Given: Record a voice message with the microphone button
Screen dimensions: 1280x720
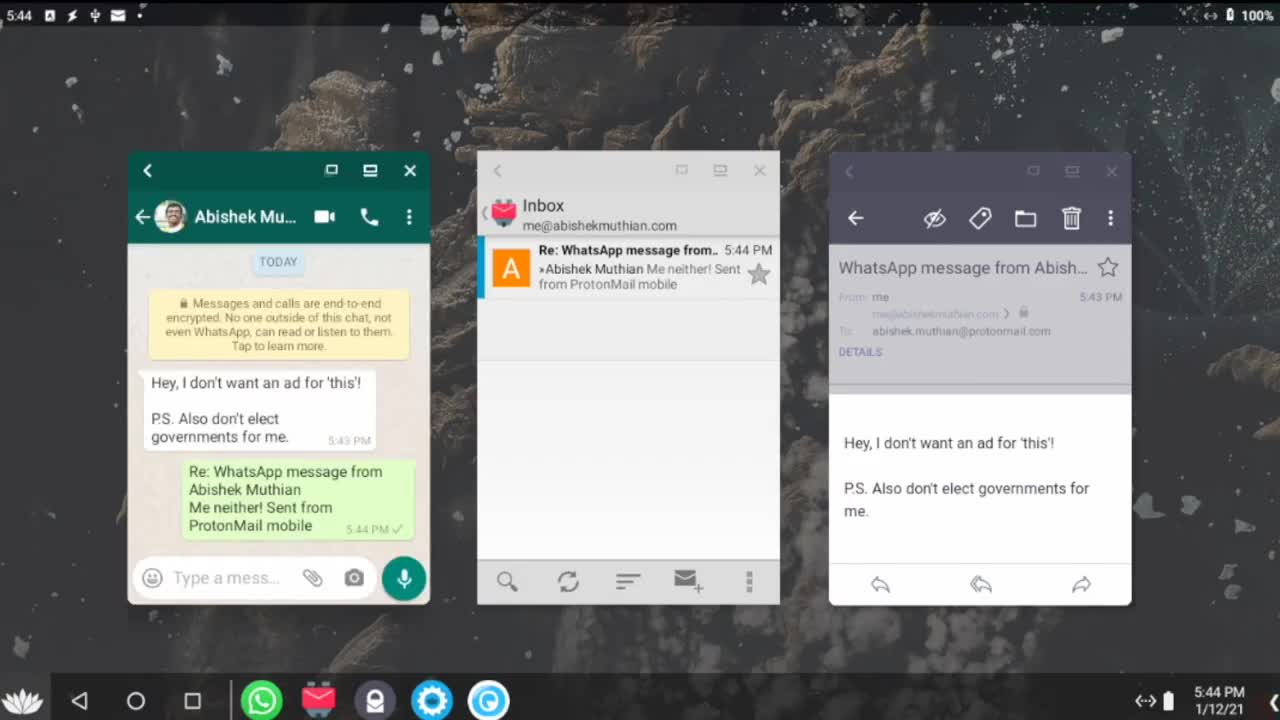Looking at the screenshot, I should click(x=404, y=578).
